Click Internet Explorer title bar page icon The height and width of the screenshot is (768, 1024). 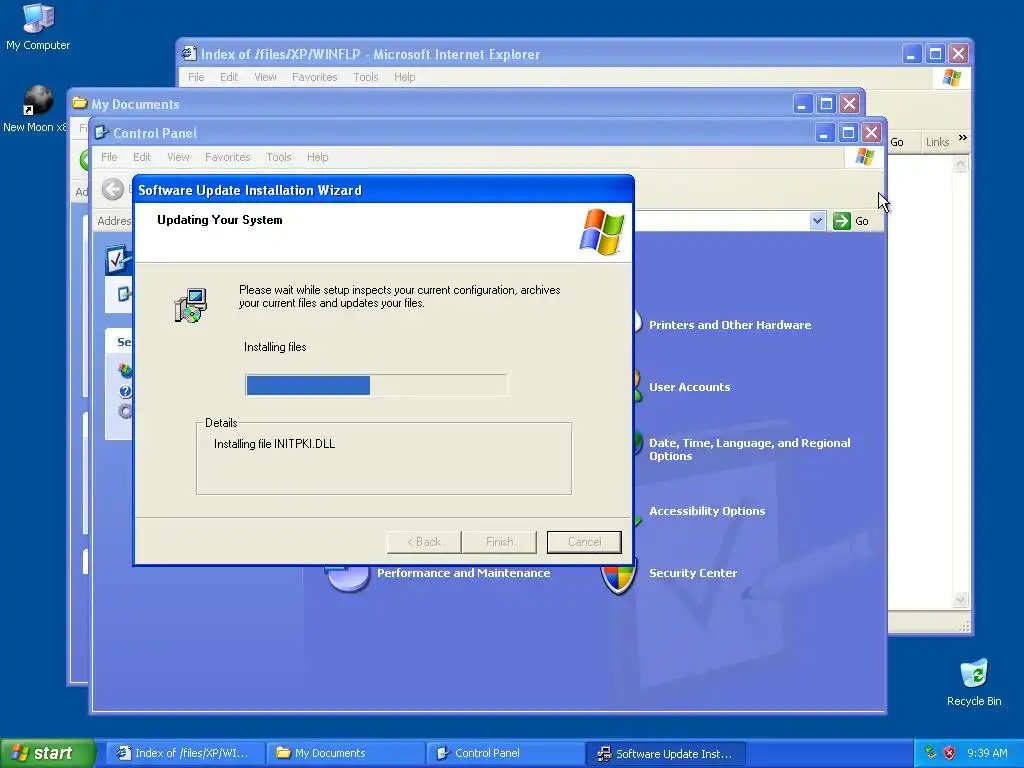[189, 54]
